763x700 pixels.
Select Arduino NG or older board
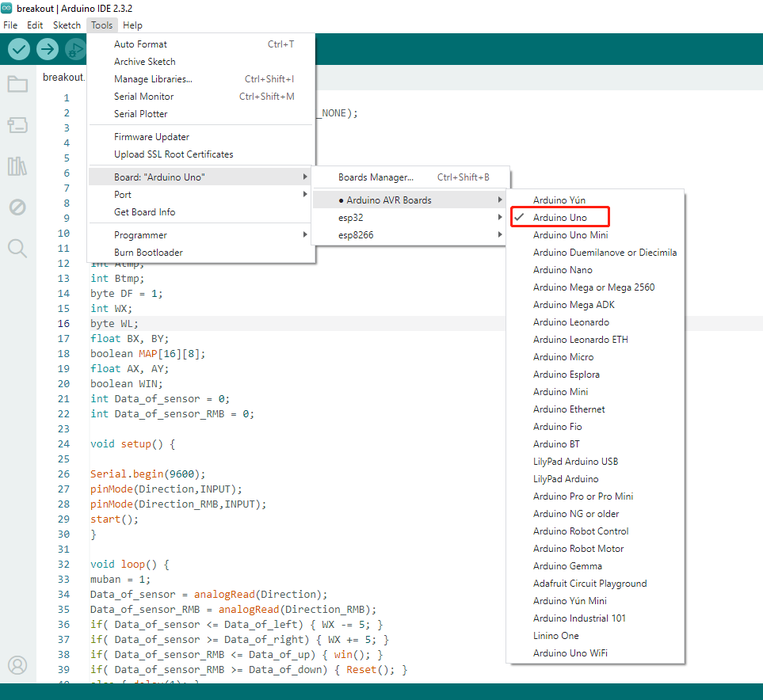[x=595, y=514]
